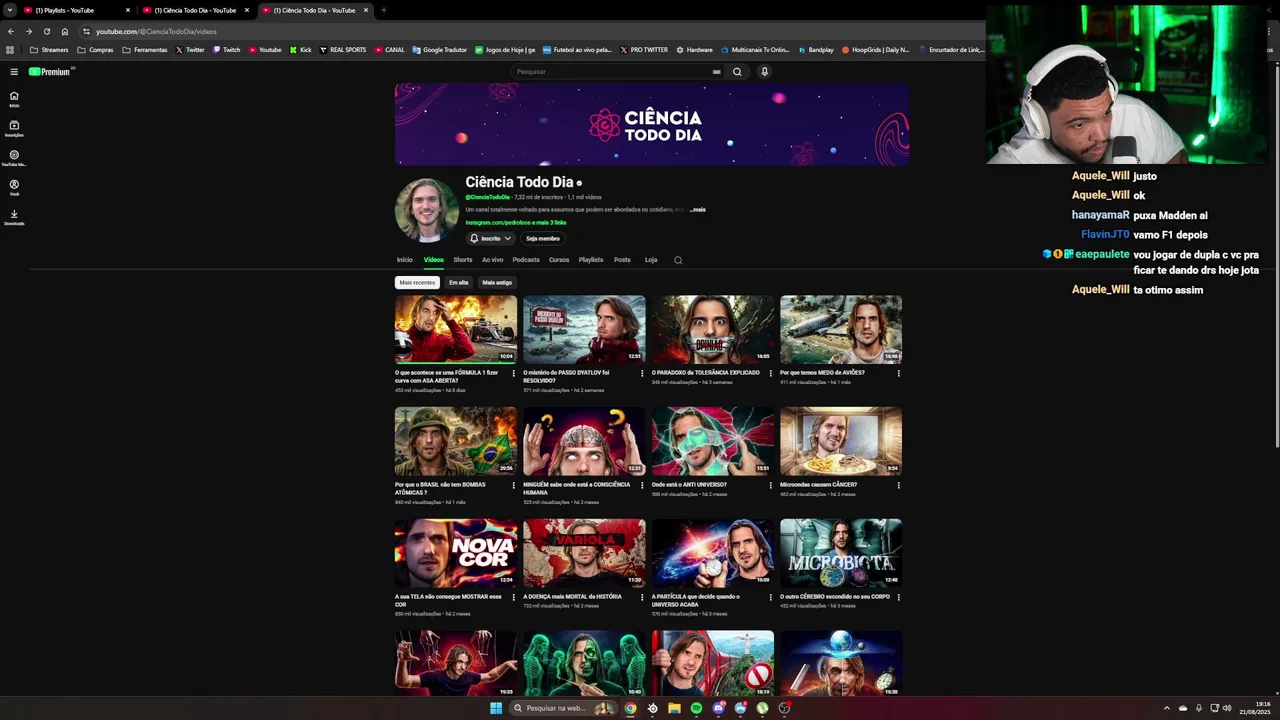Image resolution: width=1280 pixels, height=720 pixels.
Task: Open the NOVA COR video thumbnail
Action: pyautogui.click(x=456, y=553)
